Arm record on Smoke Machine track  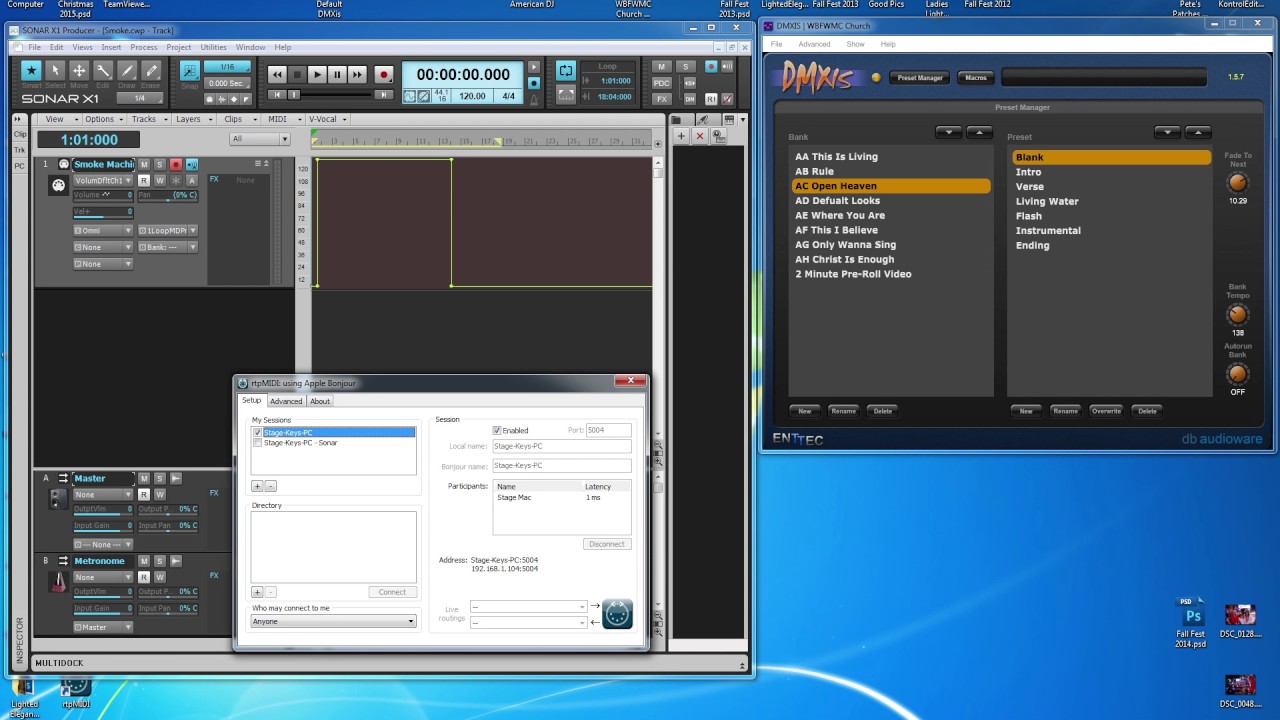tap(175, 164)
